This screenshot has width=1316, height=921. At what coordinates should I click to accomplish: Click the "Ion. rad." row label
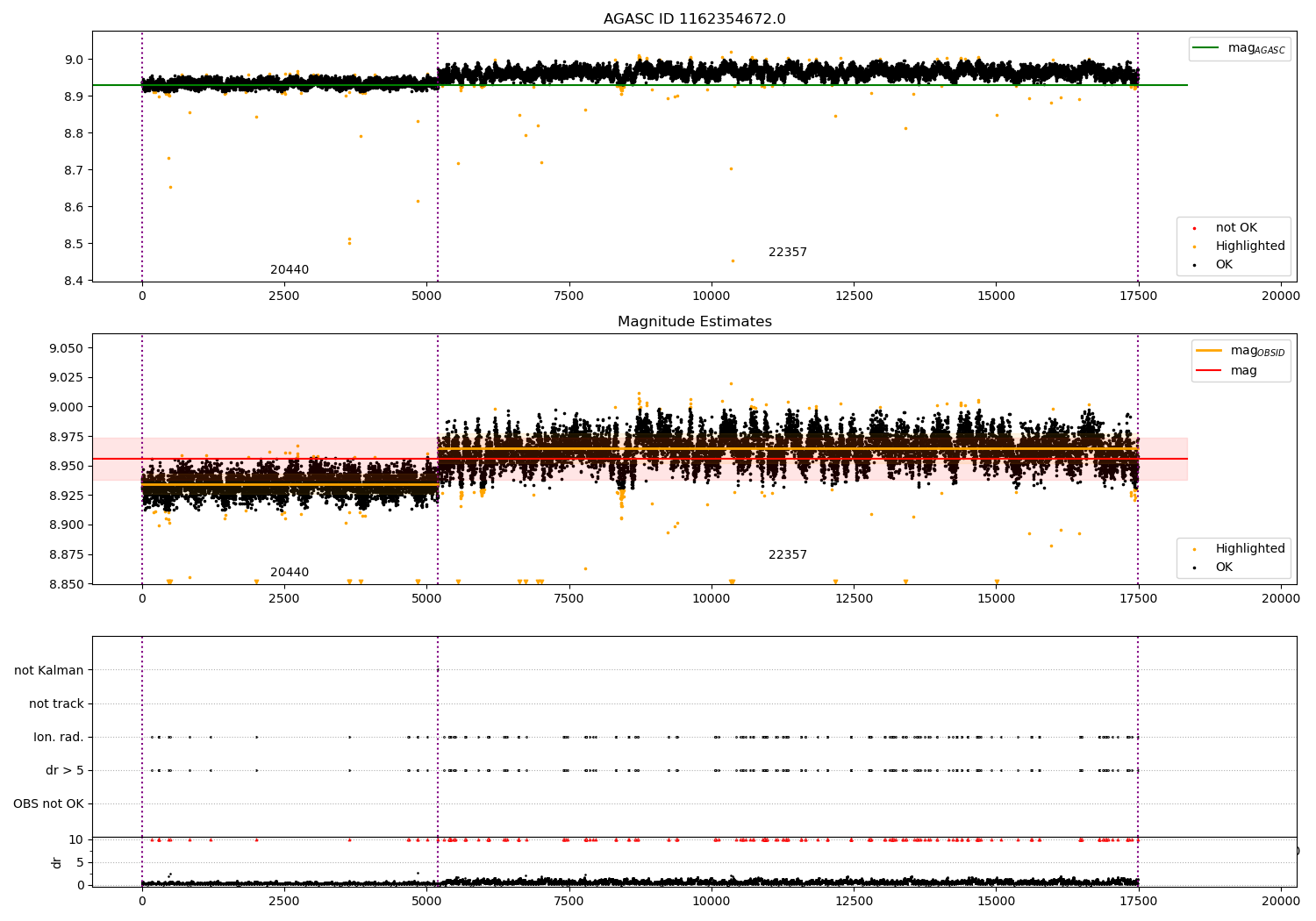click(x=59, y=737)
